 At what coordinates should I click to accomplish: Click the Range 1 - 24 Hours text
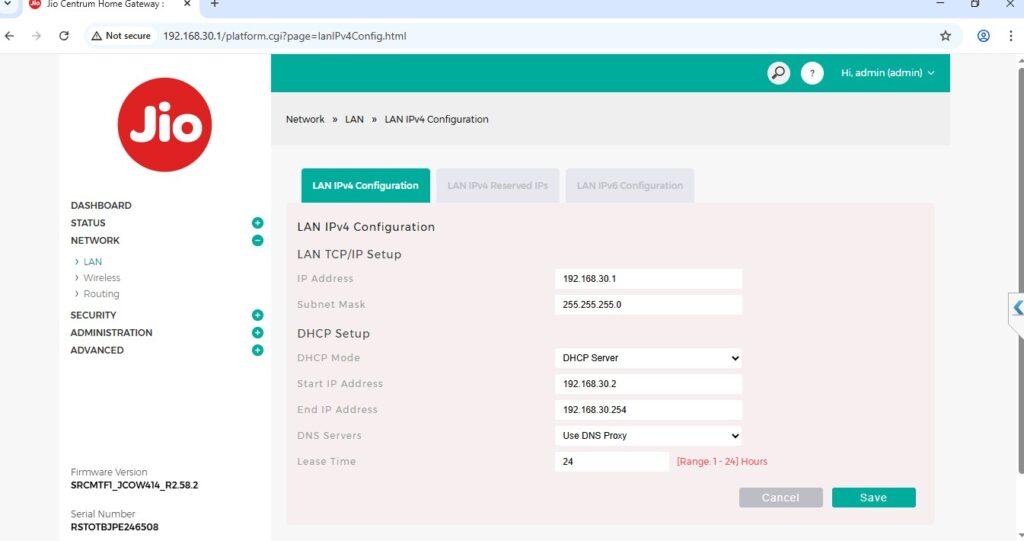[x=722, y=462]
